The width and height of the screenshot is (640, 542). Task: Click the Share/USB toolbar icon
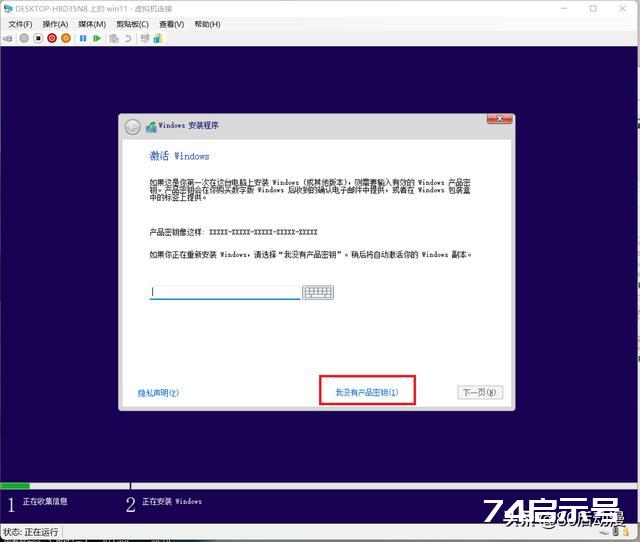[158, 38]
